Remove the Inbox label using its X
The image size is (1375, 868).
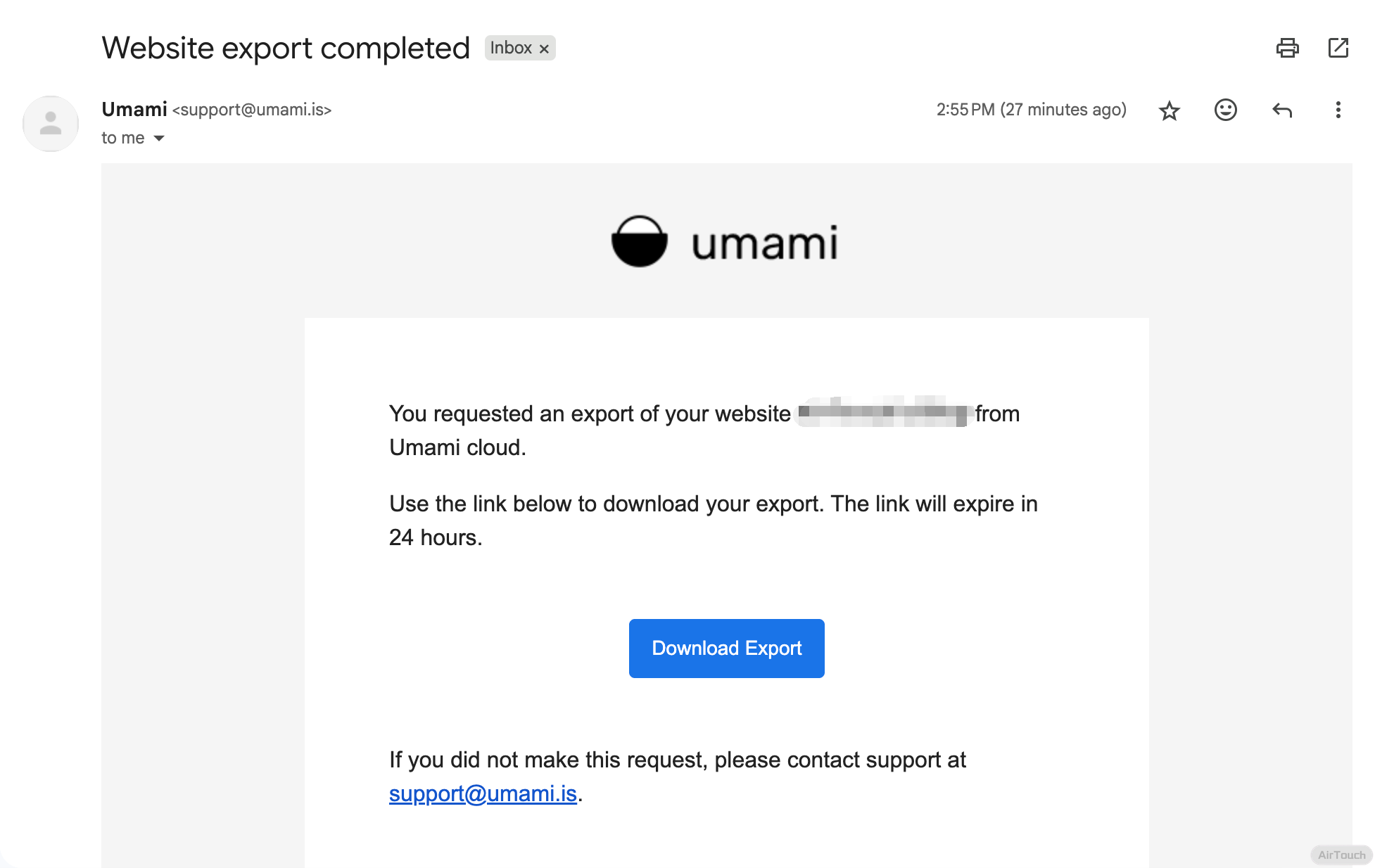pyautogui.click(x=544, y=49)
